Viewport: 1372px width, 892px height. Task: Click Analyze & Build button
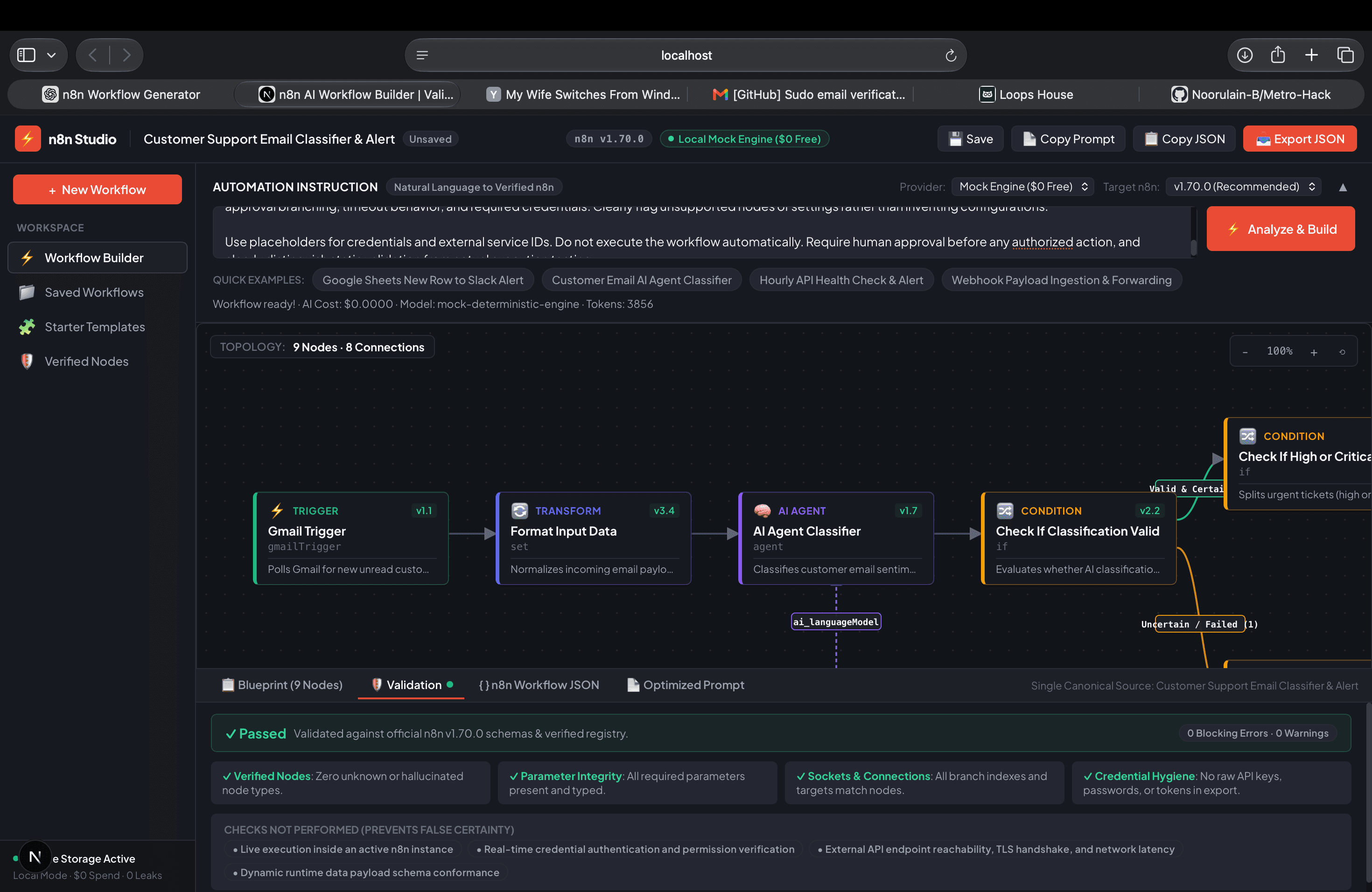click(x=1281, y=229)
